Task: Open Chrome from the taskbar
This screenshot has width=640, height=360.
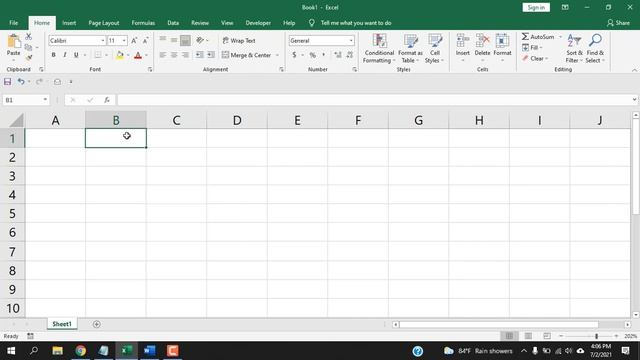Action: pyautogui.click(x=81, y=351)
